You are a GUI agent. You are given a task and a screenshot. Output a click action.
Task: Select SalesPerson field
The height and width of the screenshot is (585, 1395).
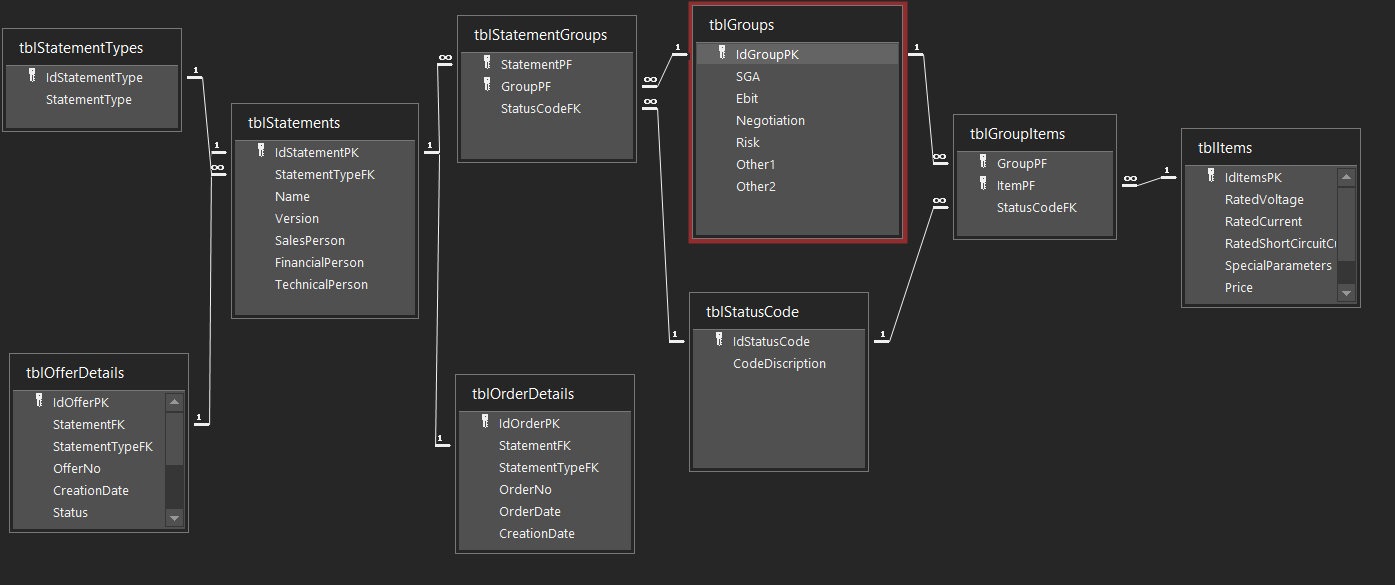pos(310,240)
